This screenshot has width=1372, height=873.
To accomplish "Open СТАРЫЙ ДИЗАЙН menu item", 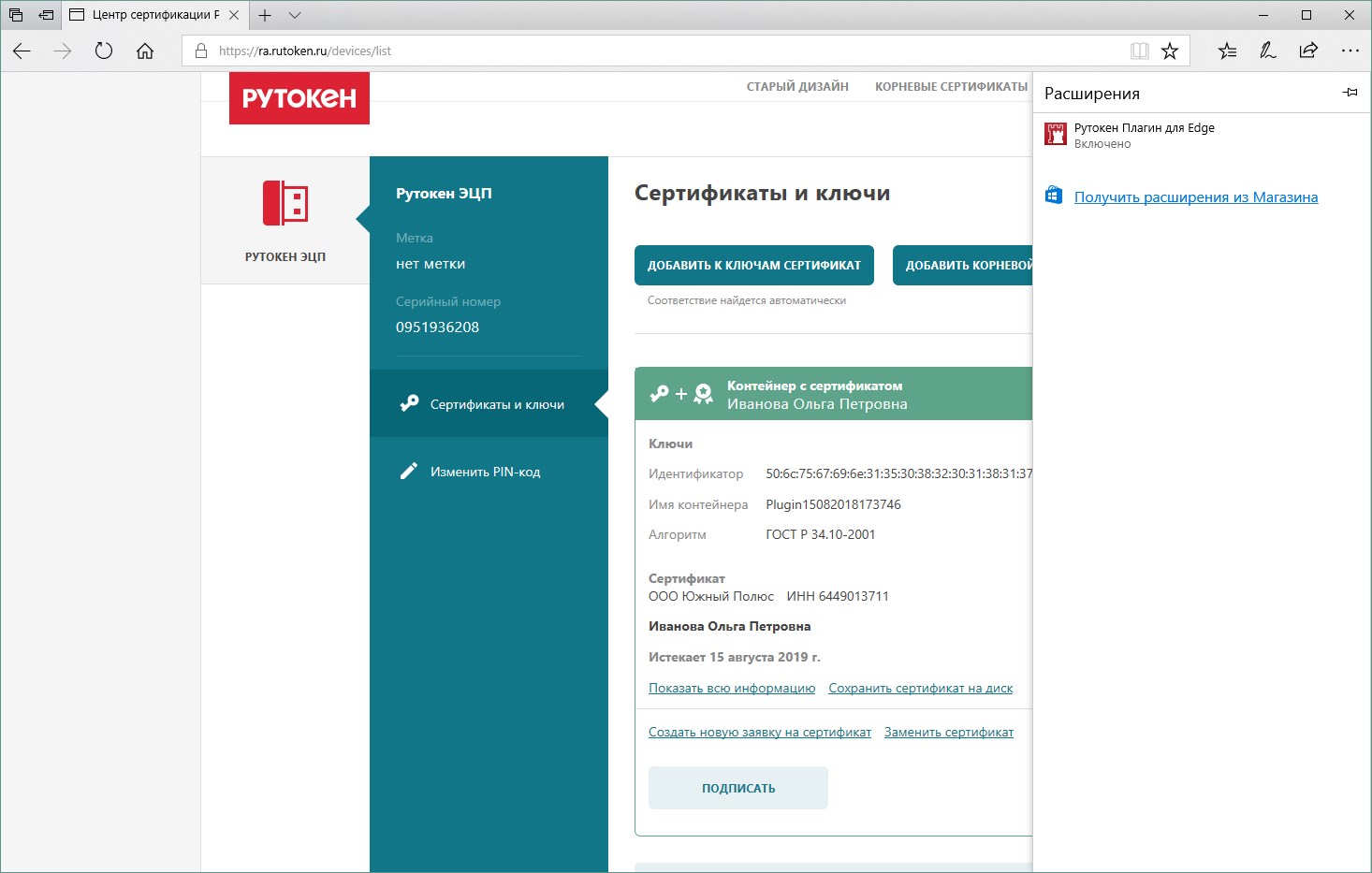I will point(797,86).
